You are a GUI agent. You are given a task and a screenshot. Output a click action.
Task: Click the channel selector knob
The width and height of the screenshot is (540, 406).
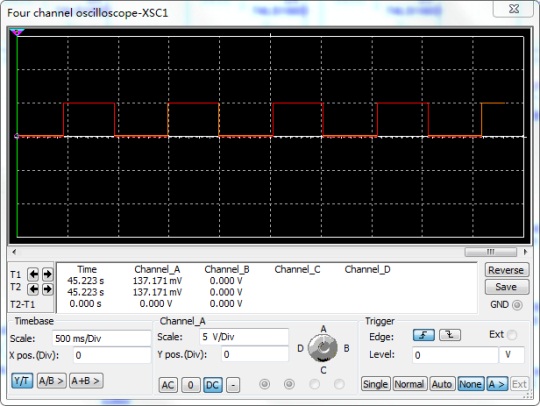click(323, 348)
